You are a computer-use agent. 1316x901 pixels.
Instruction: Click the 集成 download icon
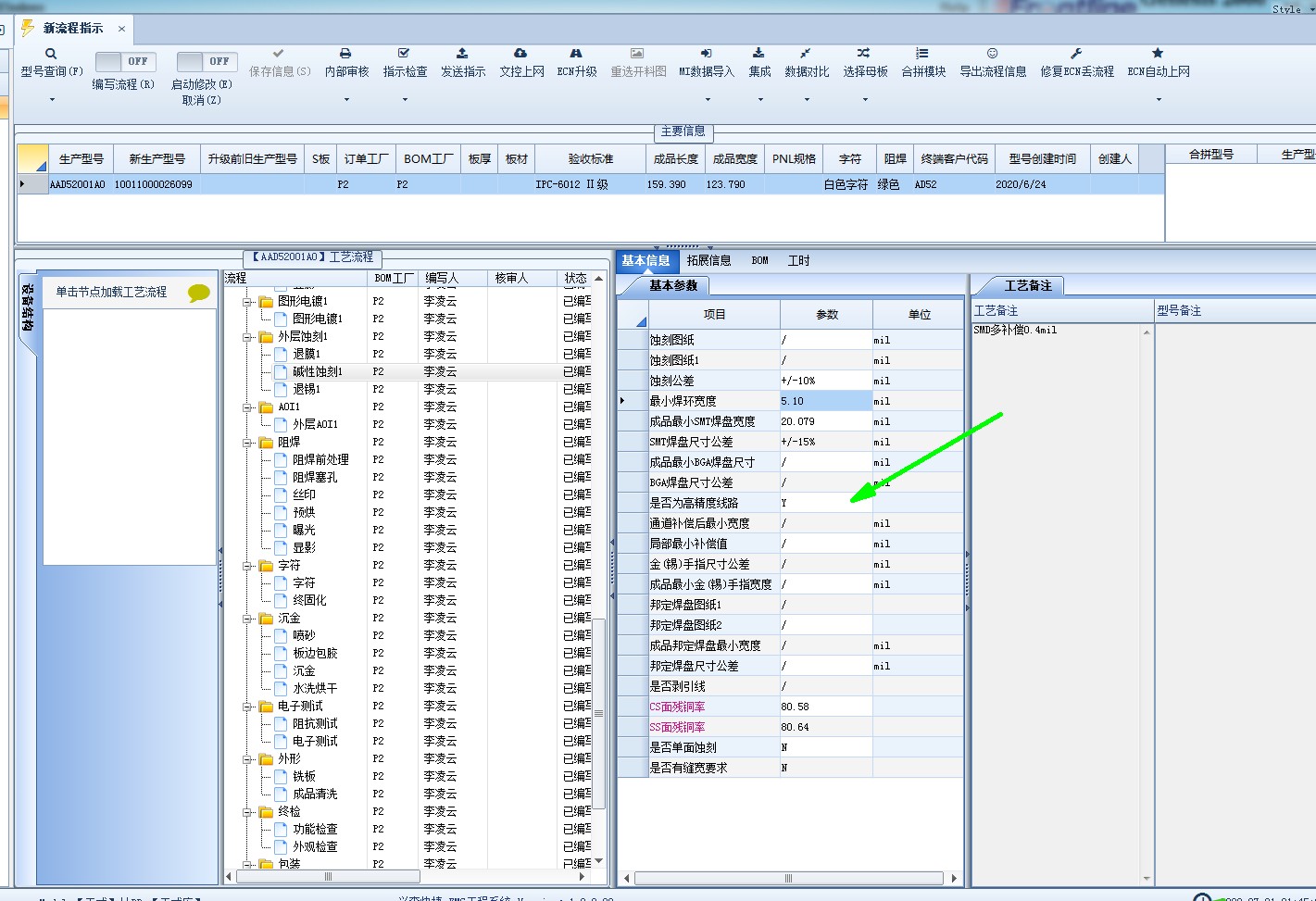[758, 54]
